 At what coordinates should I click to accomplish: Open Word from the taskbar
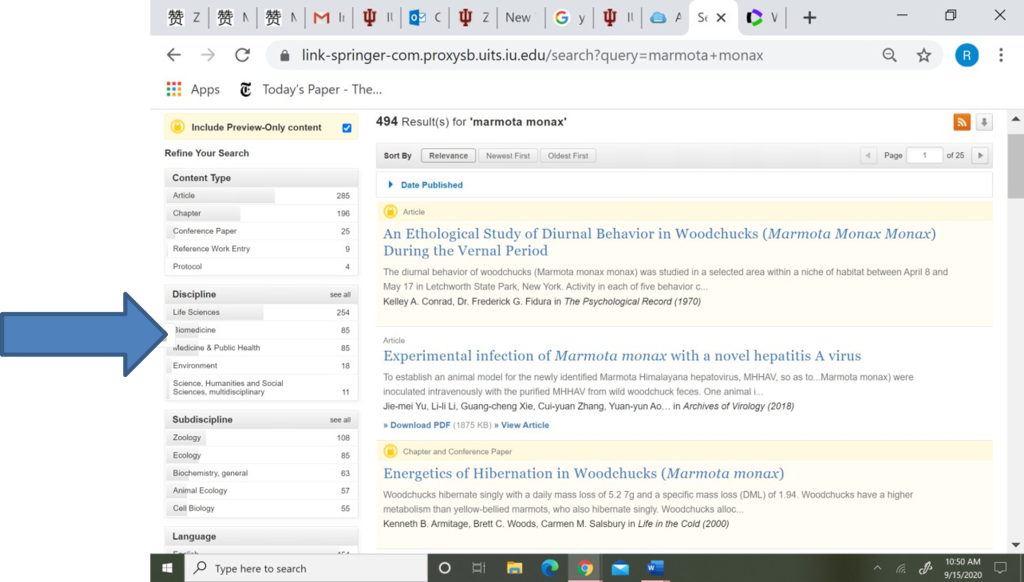(x=655, y=568)
